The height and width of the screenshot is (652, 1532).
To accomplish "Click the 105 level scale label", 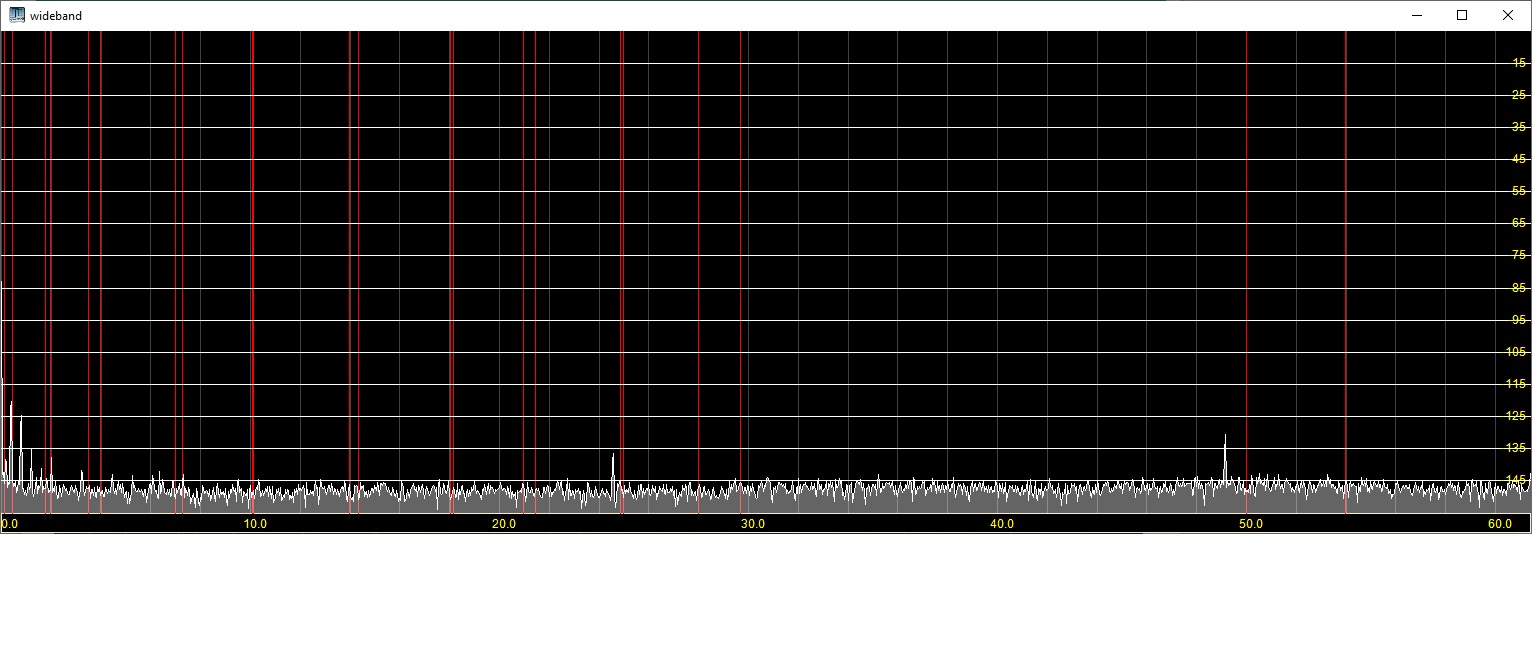I will 1516,352.
